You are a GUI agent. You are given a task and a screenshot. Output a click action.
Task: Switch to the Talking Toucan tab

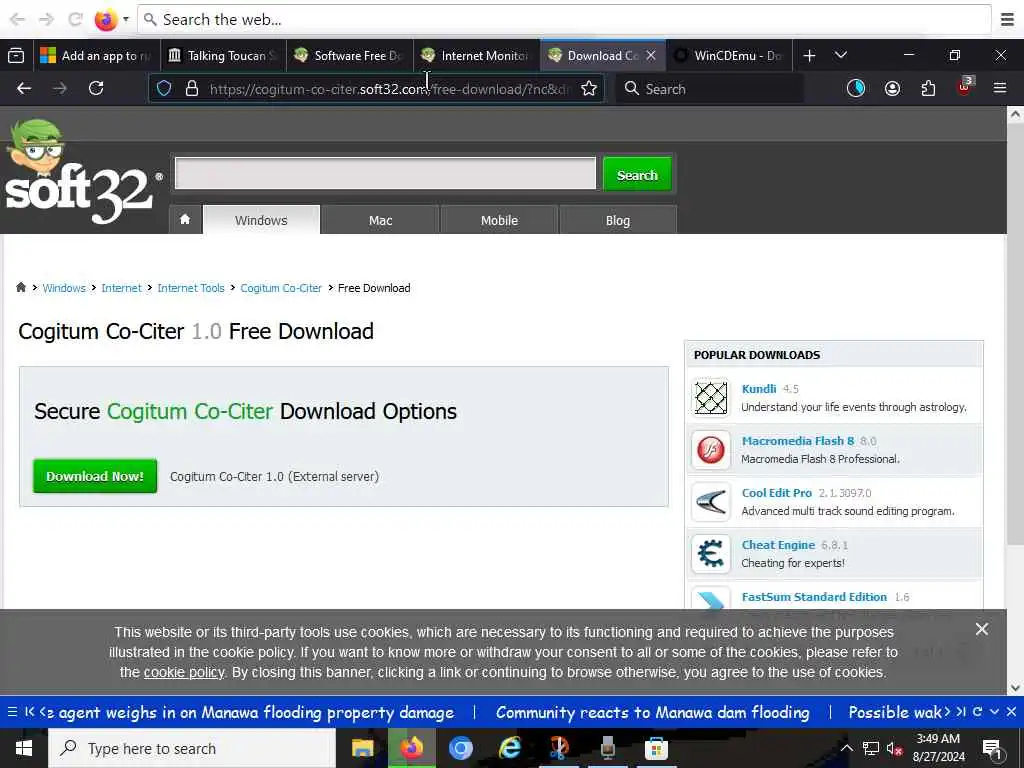(x=223, y=56)
